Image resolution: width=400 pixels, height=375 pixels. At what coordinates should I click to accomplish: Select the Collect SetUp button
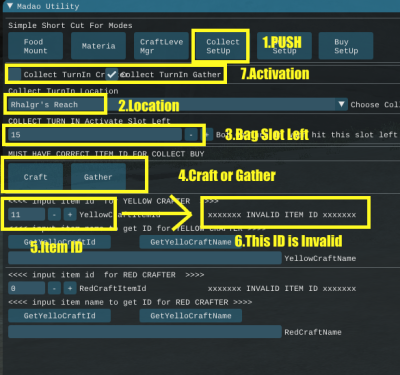[222, 46]
